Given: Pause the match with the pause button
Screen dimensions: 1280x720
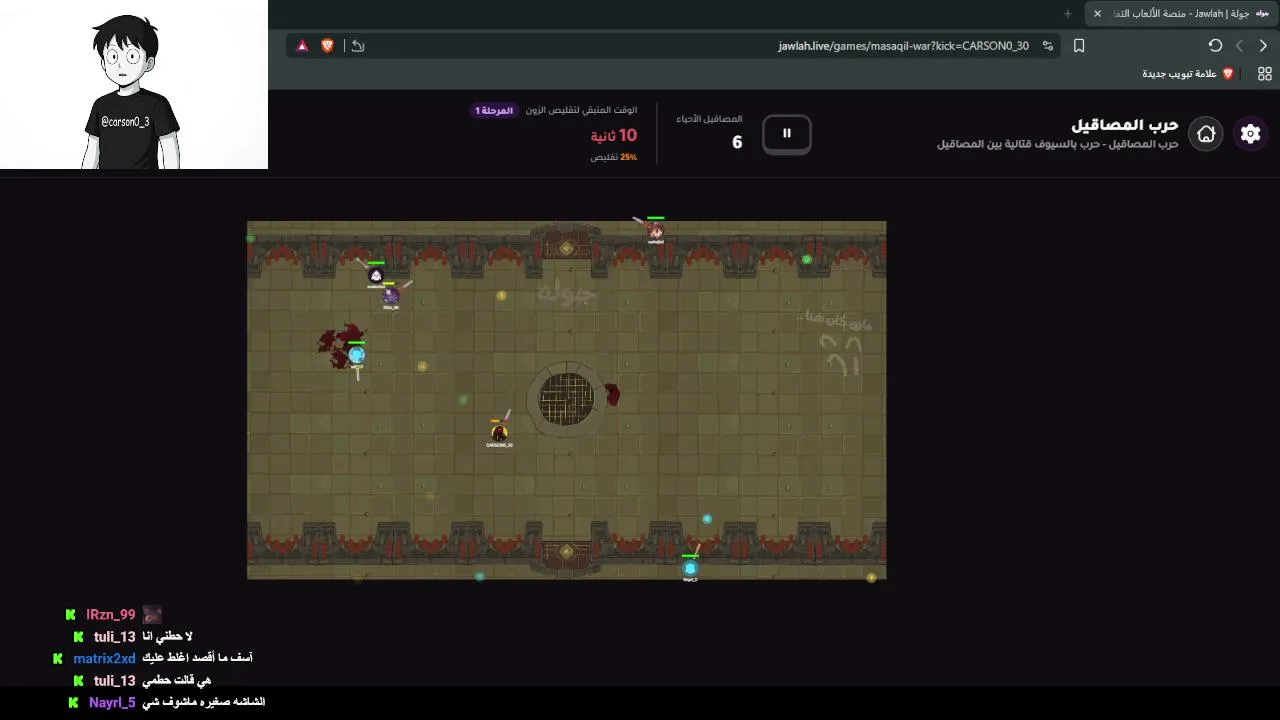Looking at the screenshot, I should click(786, 133).
